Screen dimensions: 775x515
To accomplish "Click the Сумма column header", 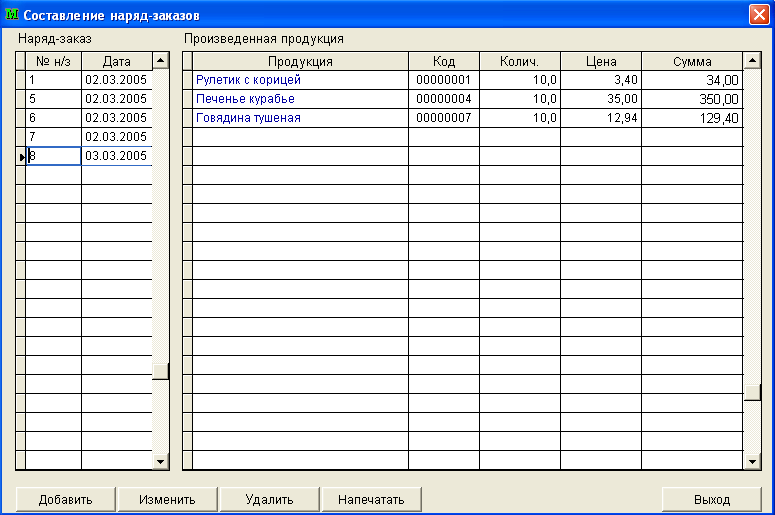I will pyautogui.click(x=692, y=61).
